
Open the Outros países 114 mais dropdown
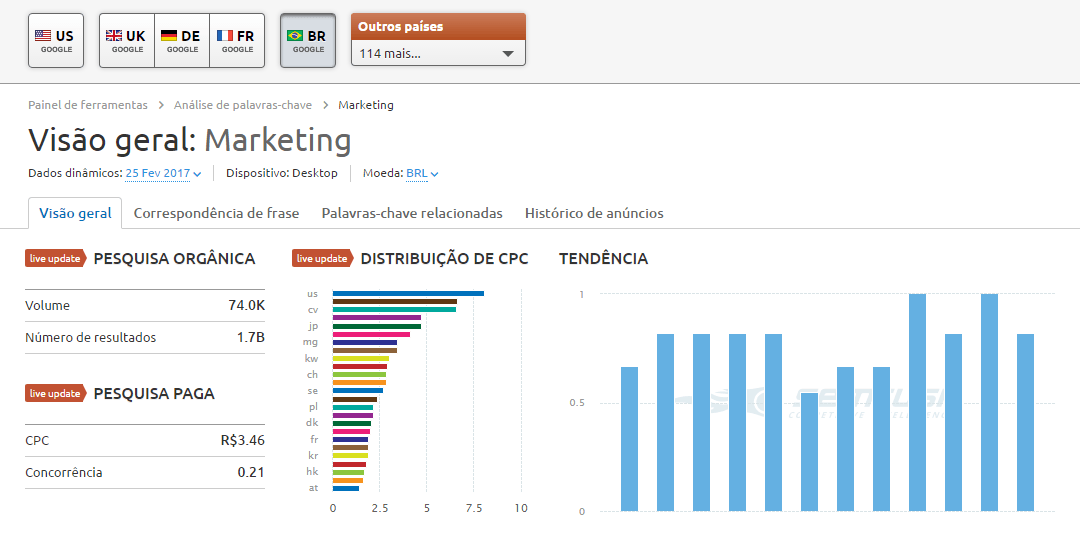point(438,53)
